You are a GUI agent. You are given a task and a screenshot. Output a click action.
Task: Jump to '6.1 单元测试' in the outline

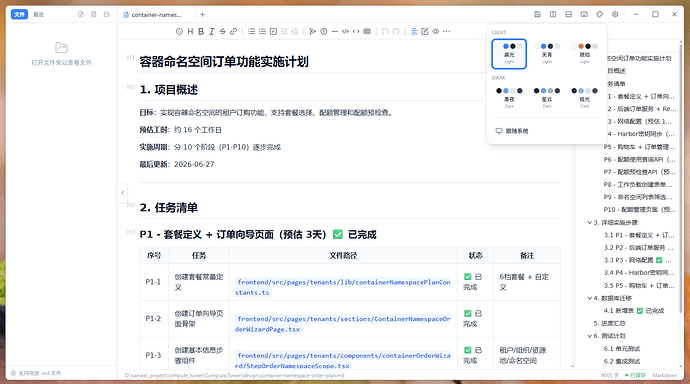click(622, 349)
